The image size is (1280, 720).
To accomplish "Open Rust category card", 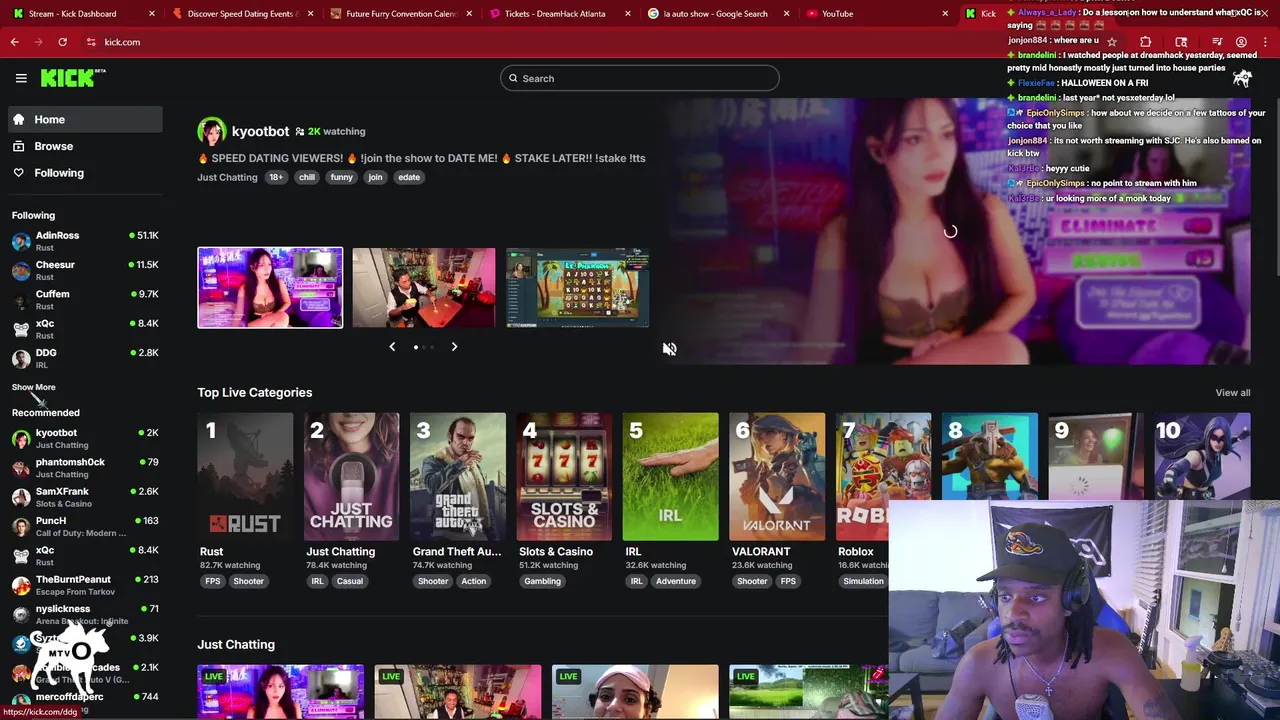I will [x=245, y=477].
